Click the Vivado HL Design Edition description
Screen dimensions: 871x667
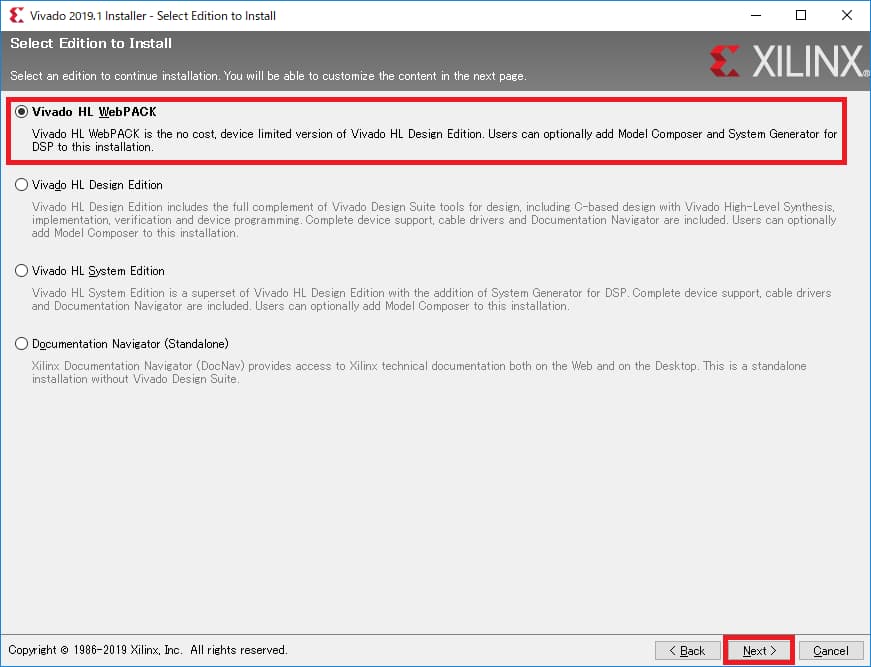434,220
